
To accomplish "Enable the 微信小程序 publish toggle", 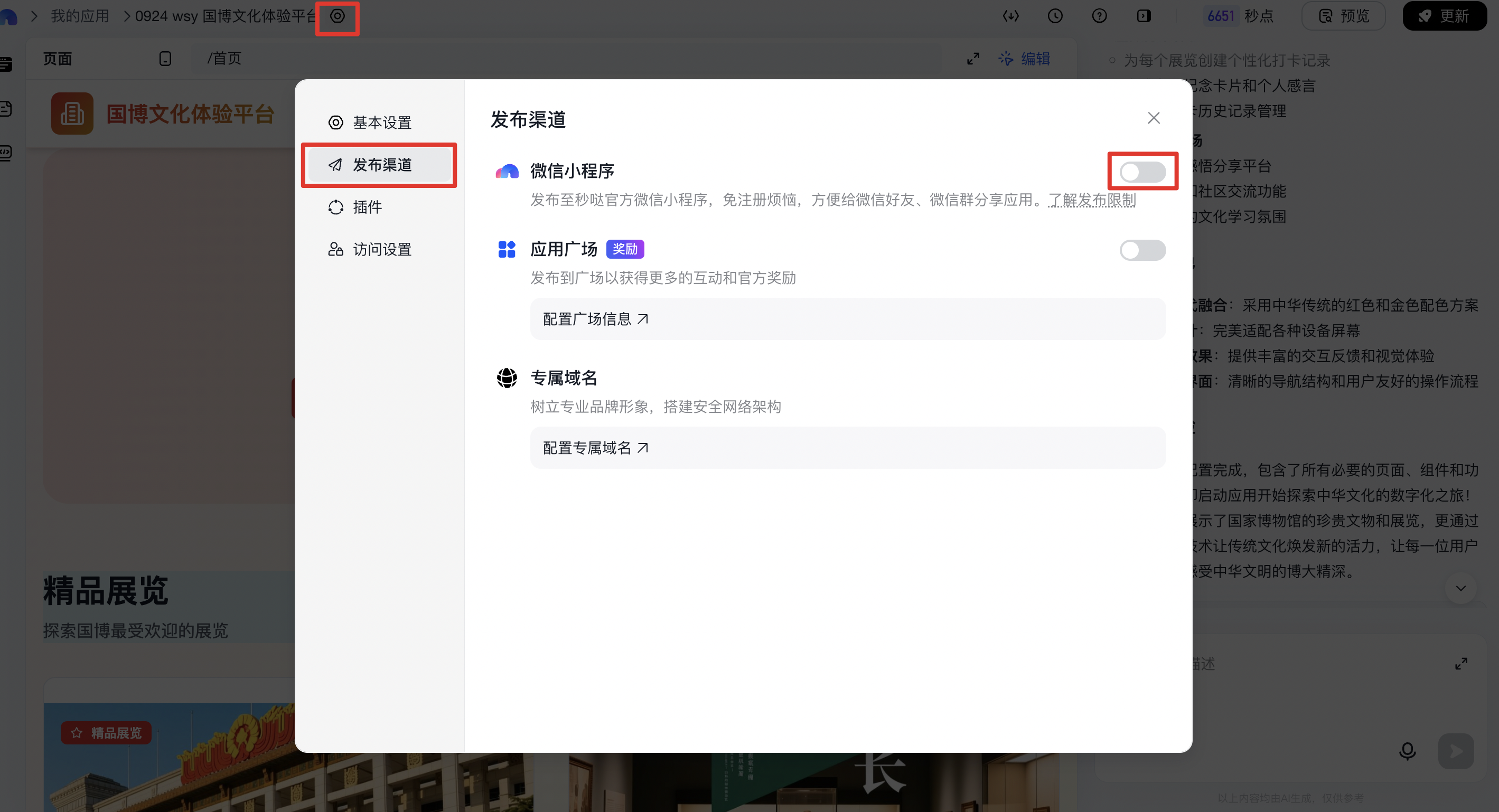I will (x=1142, y=172).
